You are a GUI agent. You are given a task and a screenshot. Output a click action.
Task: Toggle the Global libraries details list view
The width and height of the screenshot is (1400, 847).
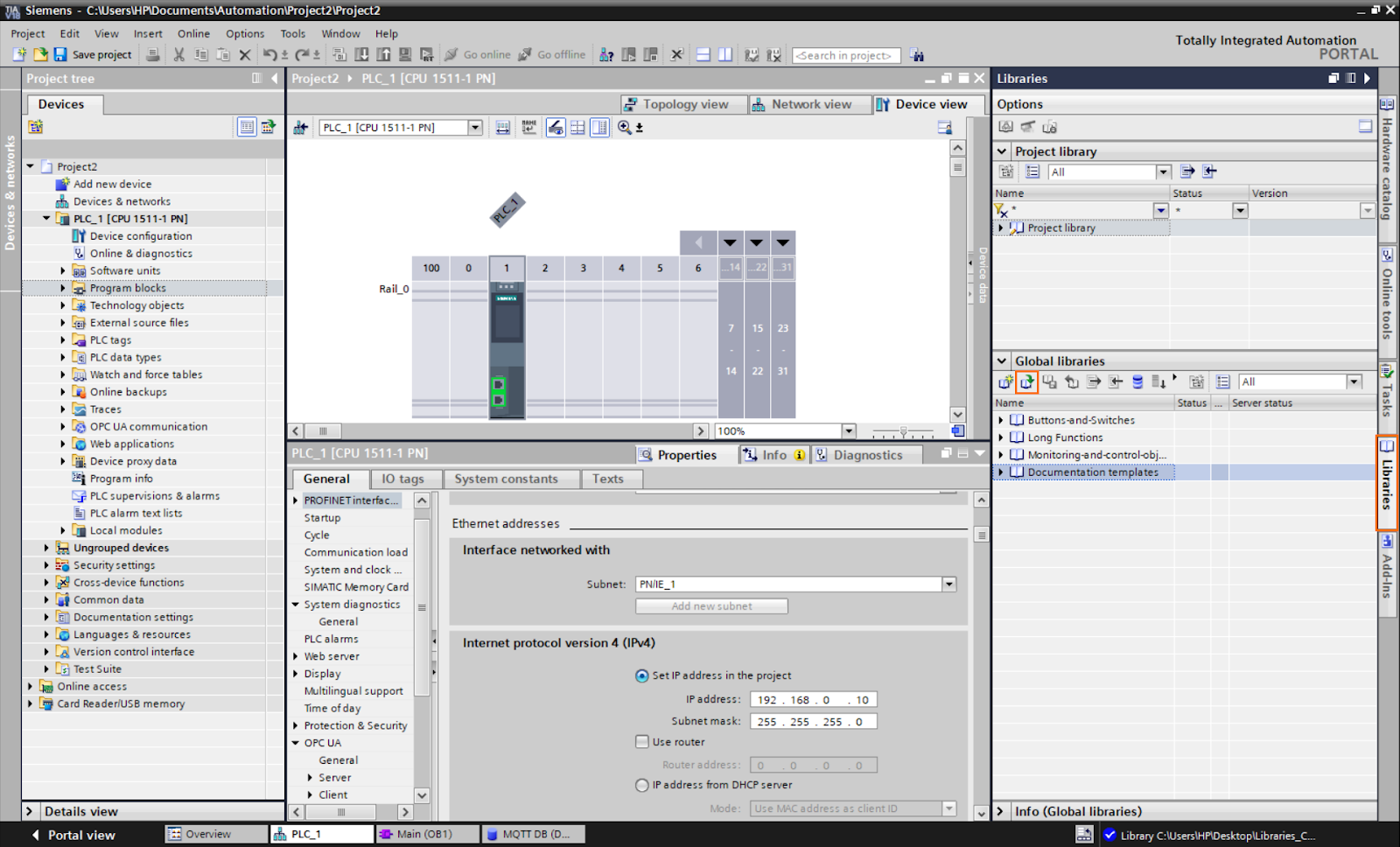coord(1223,381)
